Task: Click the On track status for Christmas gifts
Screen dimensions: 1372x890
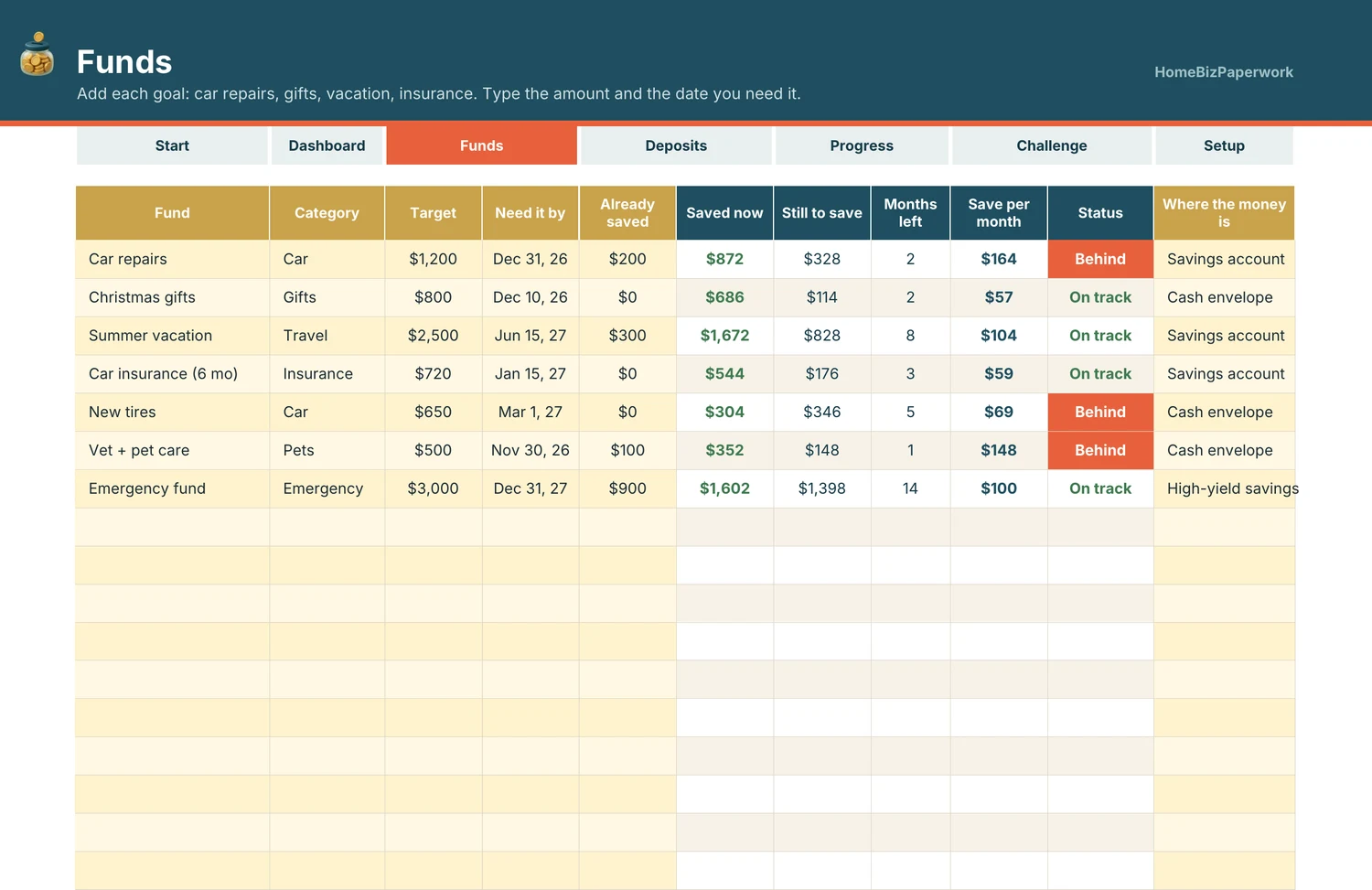Action: (1100, 297)
